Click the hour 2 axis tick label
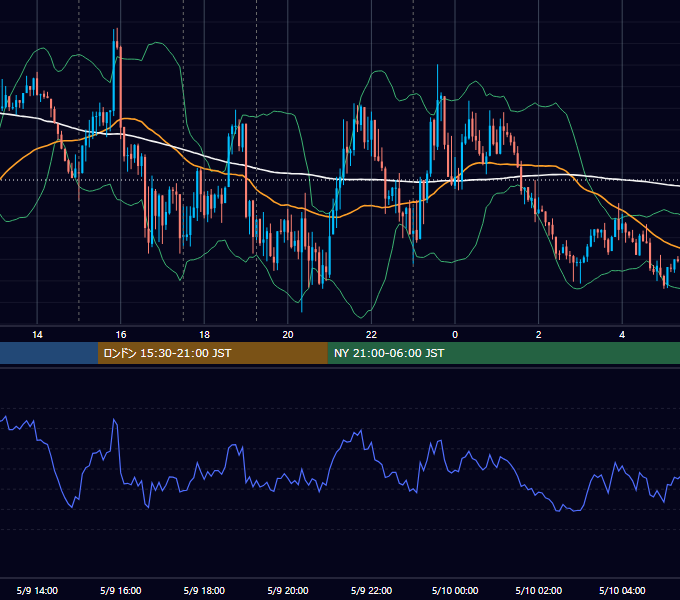 (x=539, y=335)
